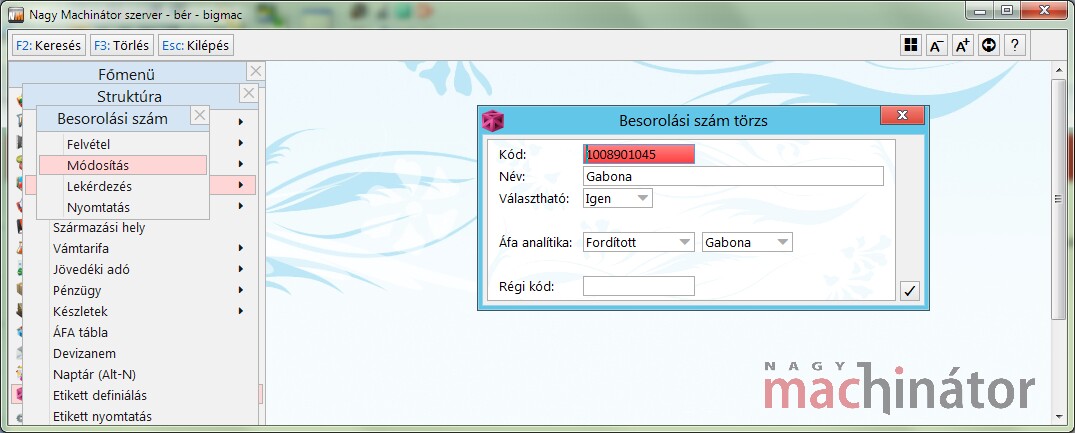Choose Lekérdezés in the Besorolási szám menu
Image resolution: width=1075 pixels, height=433 pixels.
[x=123, y=186]
